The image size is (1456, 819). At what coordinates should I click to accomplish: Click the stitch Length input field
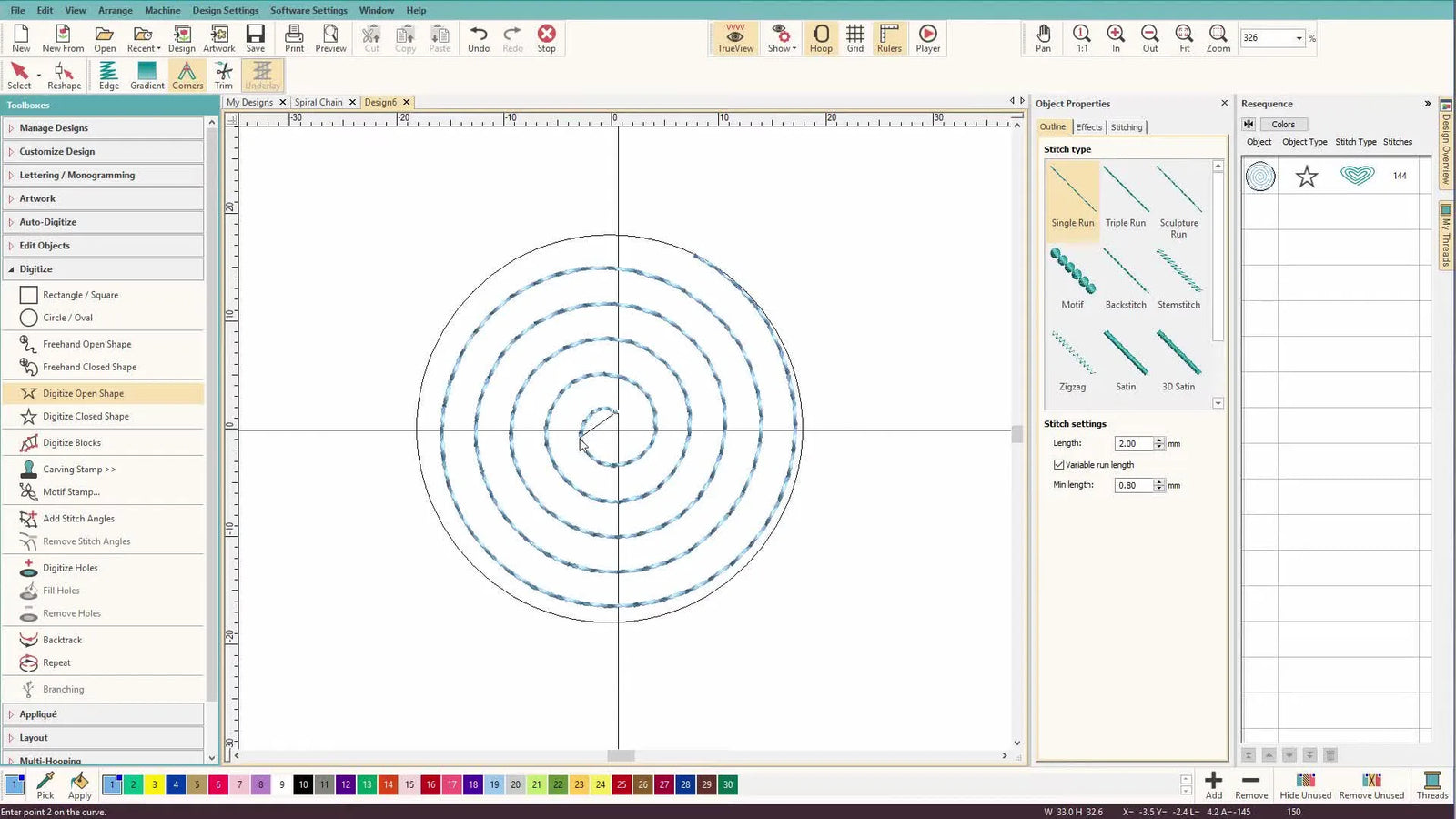[1133, 444]
